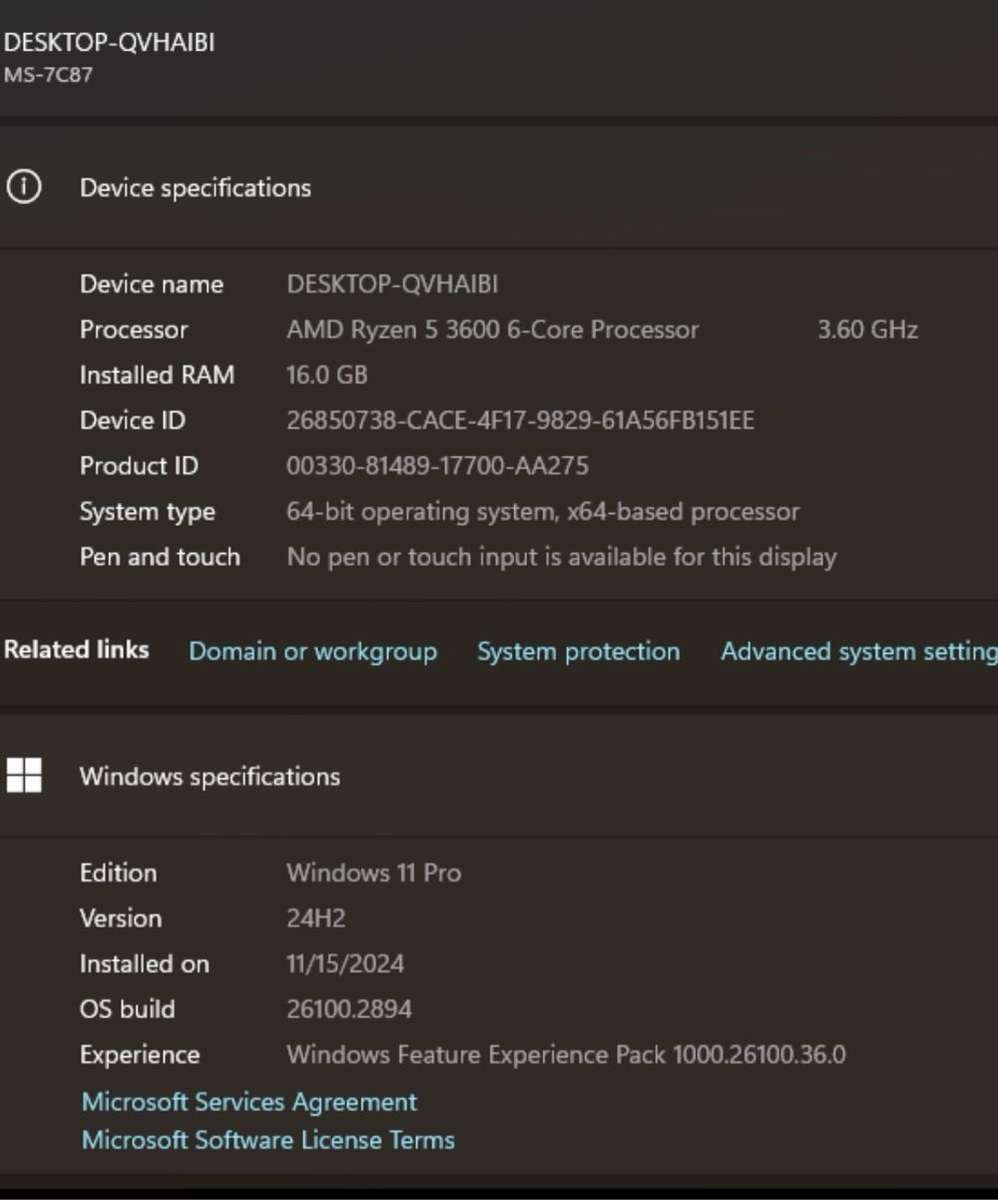Click the Related links section label

point(76,649)
